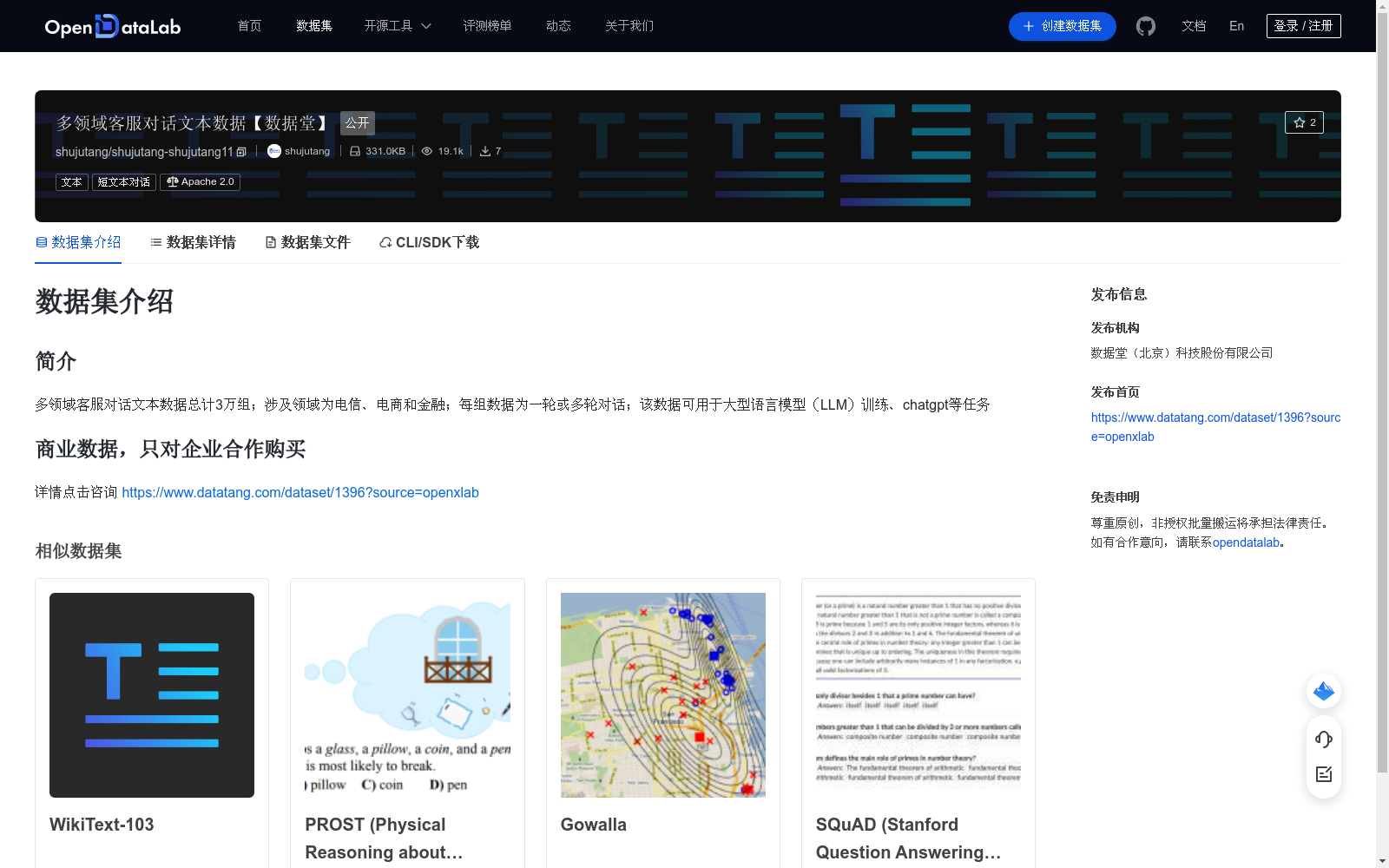This screenshot has height=868, width=1389.
Task: Switch to 数据集介绍 tab
Action: coord(78,242)
